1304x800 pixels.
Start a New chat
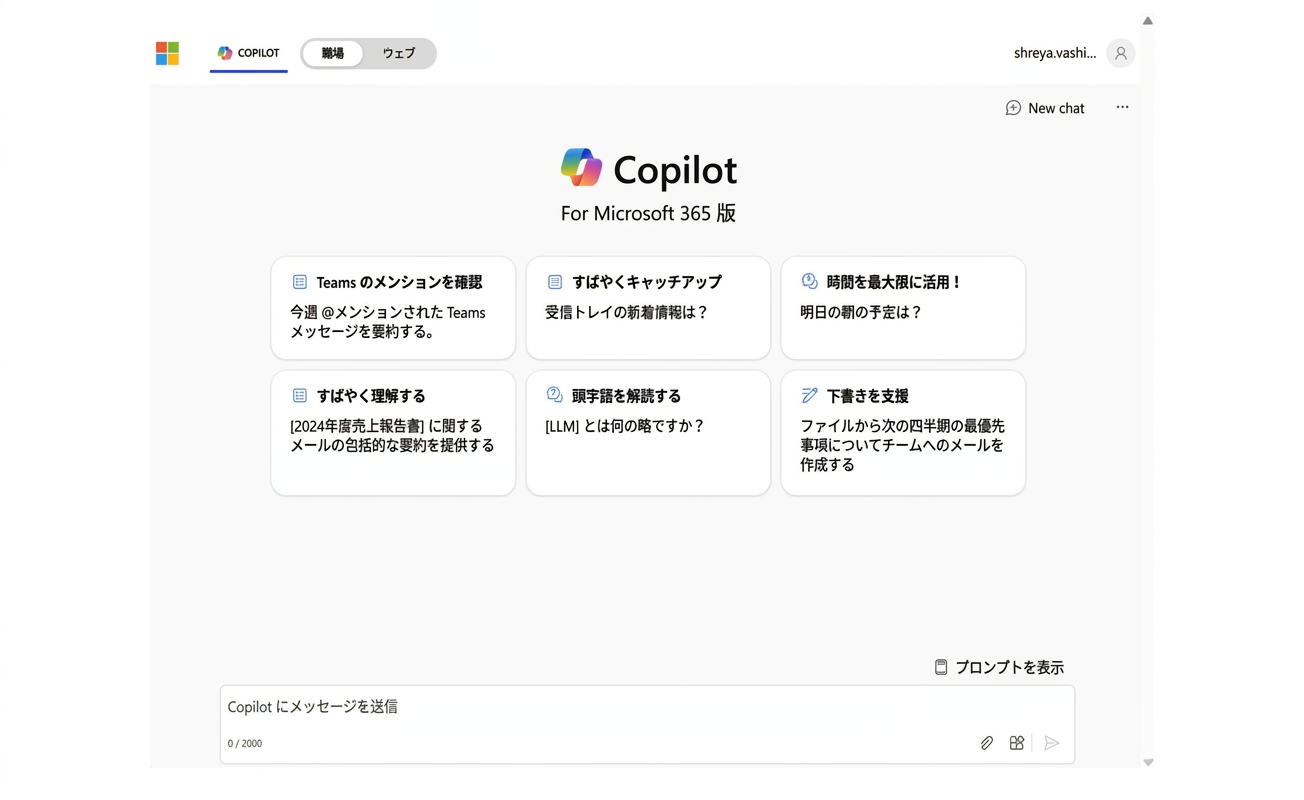pos(1045,108)
